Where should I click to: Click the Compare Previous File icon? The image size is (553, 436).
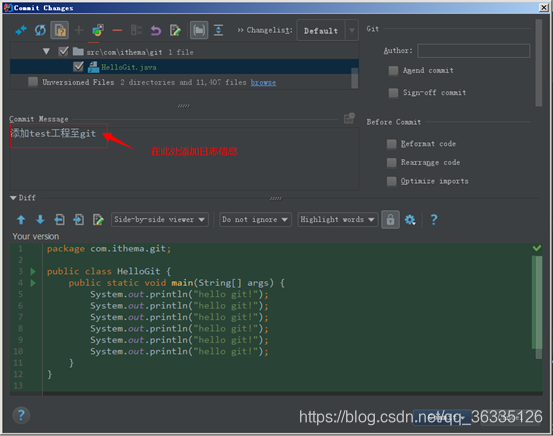click(x=59, y=220)
